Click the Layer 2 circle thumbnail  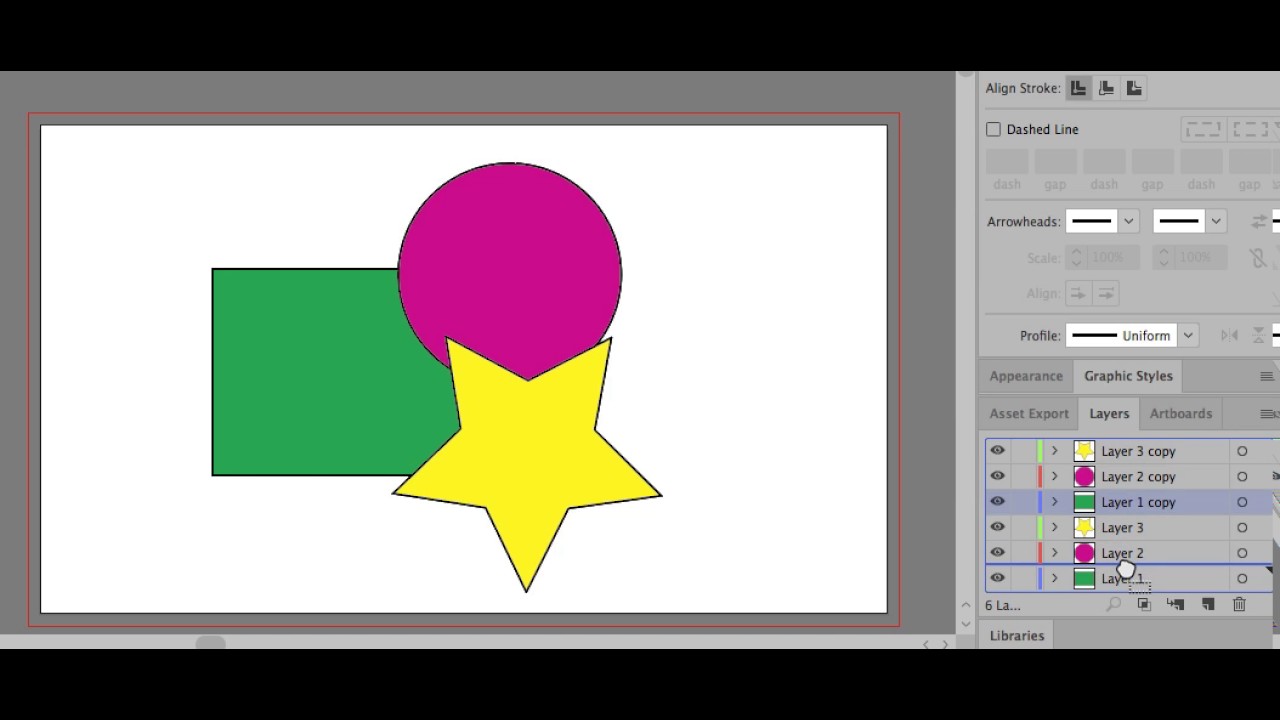point(1084,553)
